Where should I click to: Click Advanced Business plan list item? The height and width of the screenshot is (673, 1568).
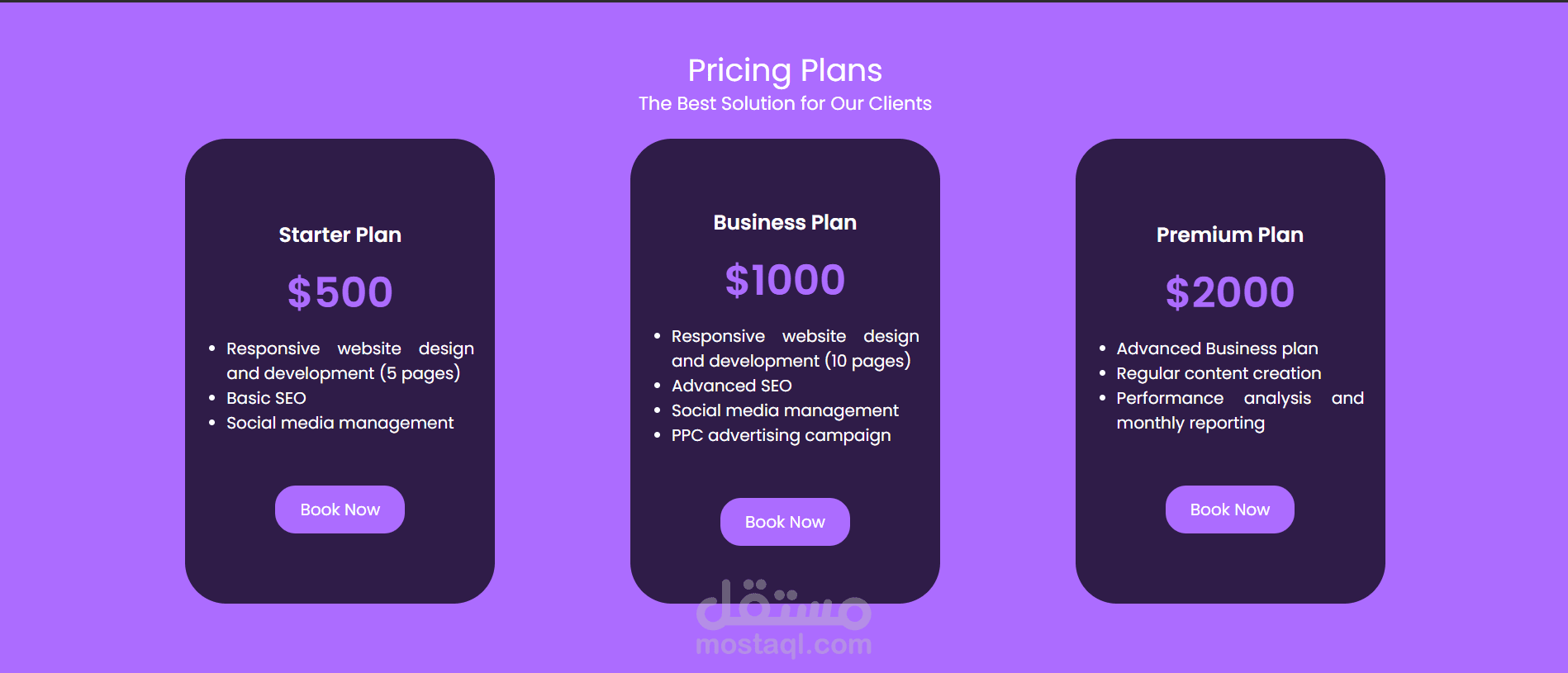(1217, 348)
